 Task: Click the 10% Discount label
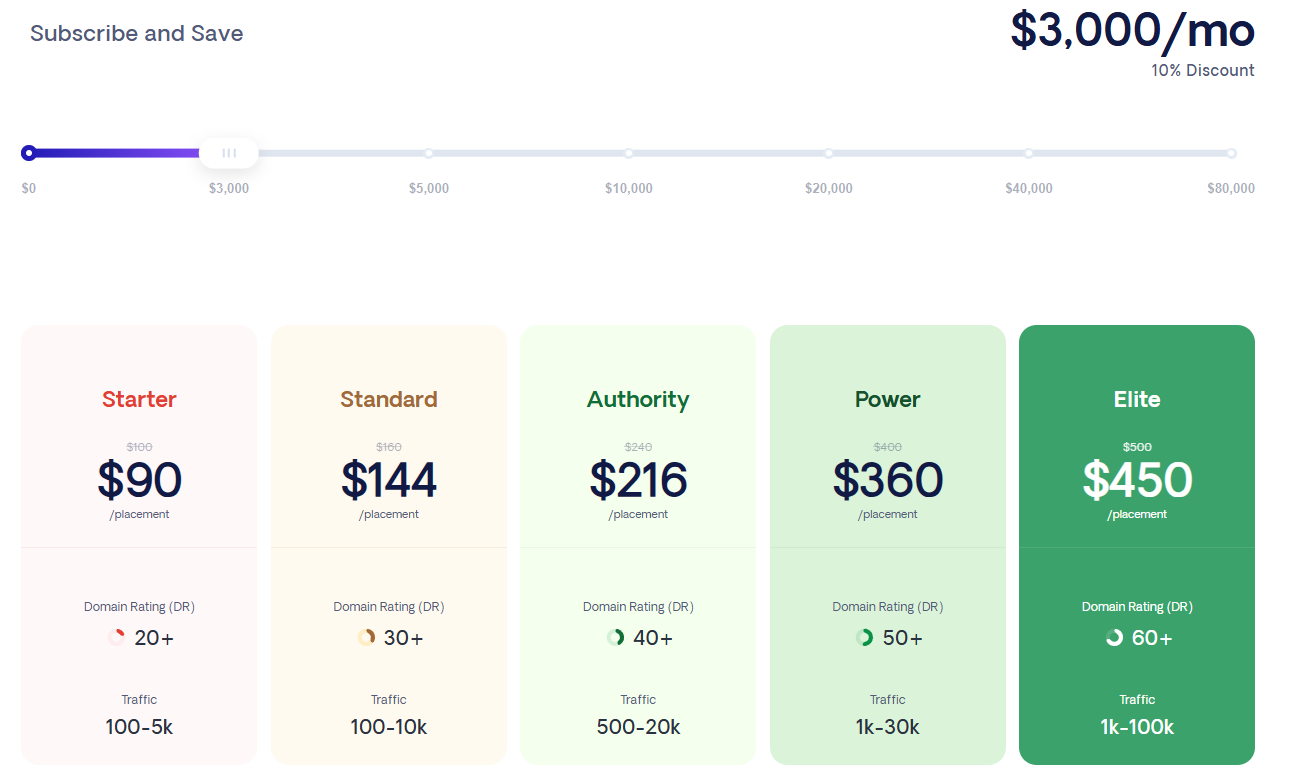pos(1203,70)
